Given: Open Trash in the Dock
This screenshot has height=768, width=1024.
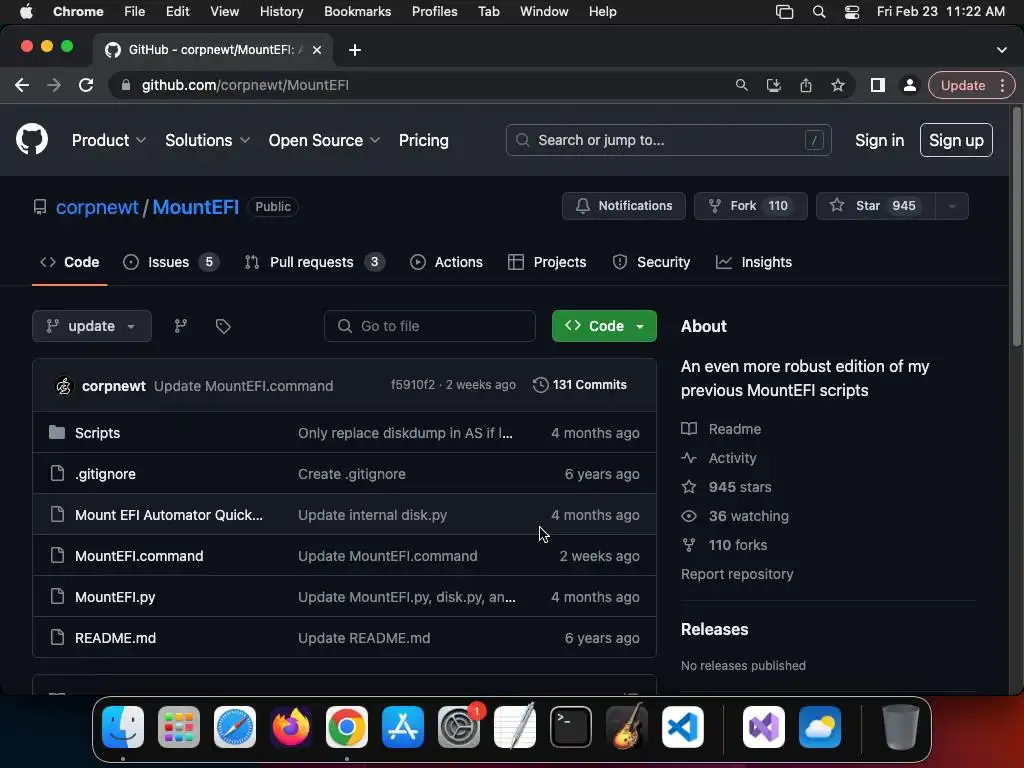Looking at the screenshot, I should point(901,726).
